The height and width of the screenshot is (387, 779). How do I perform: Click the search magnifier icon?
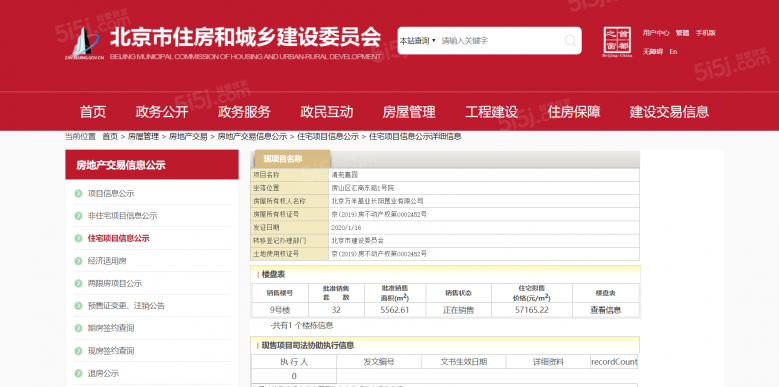571,41
